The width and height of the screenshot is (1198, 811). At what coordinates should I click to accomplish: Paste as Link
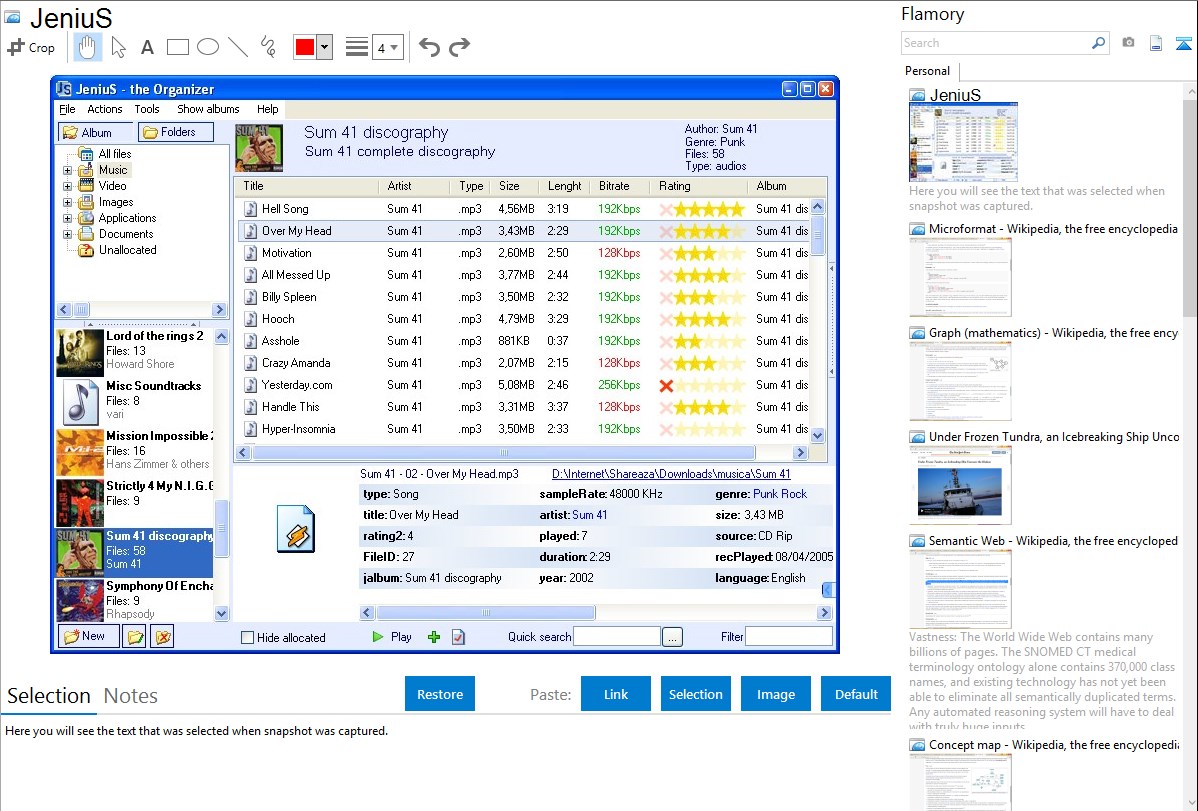pos(616,694)
